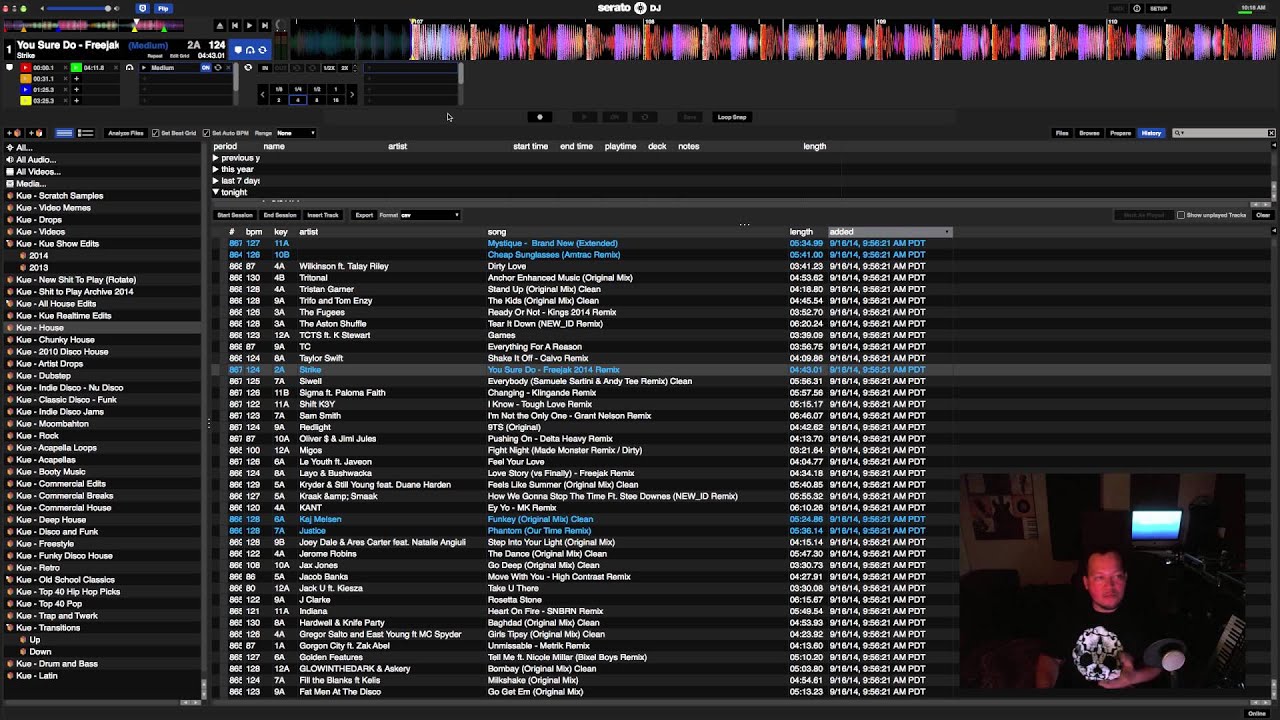
Task: Click the Analyze Files button
Action: (126, 133)
